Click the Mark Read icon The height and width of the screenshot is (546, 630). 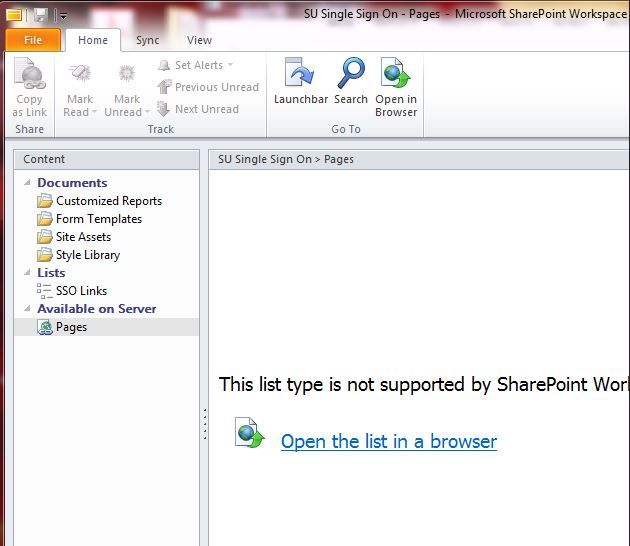pyautogui.click(x=80, y=74)
